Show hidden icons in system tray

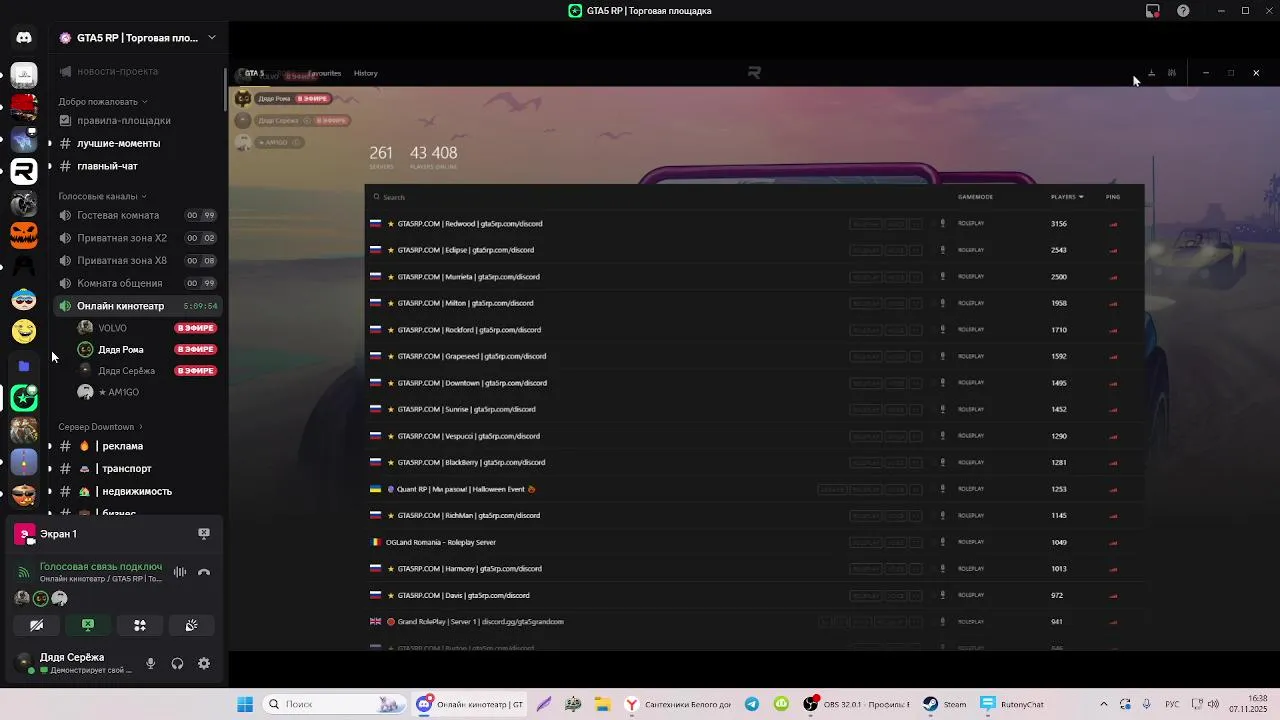[1104, 704]
